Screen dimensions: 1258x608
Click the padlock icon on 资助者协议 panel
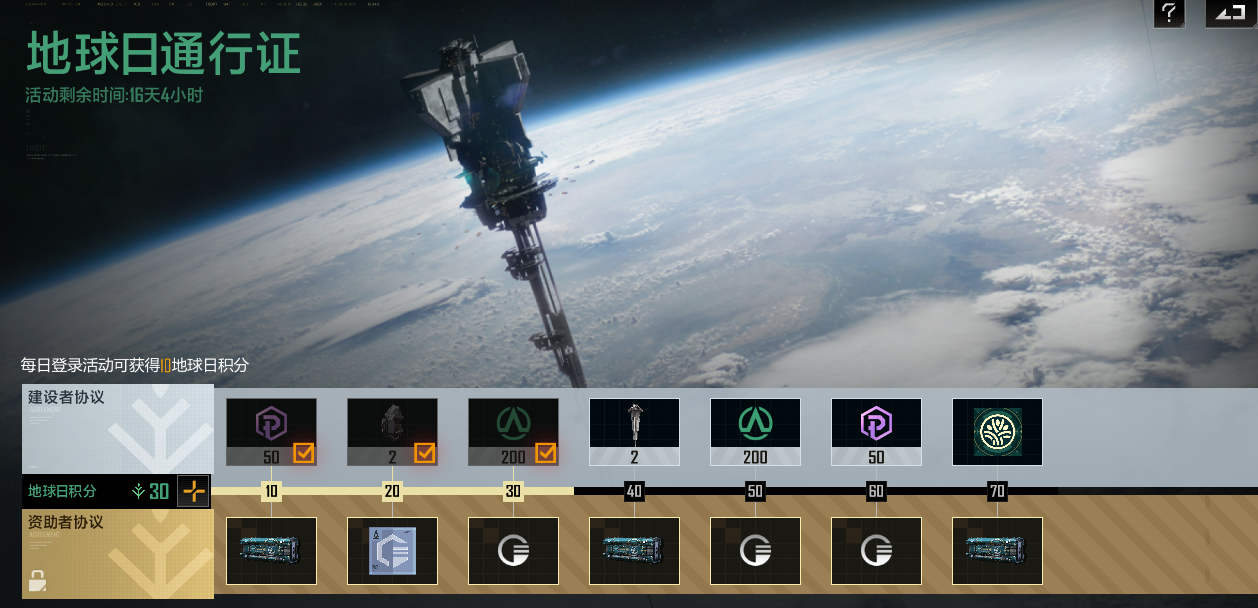point(37,579)
